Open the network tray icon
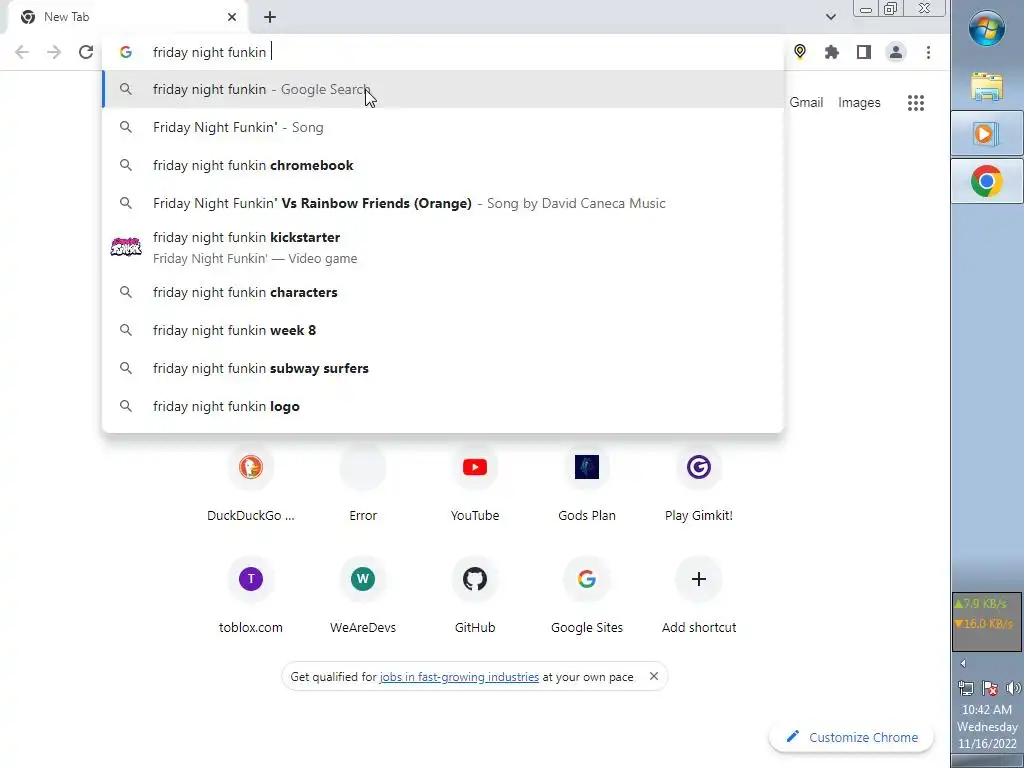Viewport: 1024px width, 768px height. pyautogui.click(x=965, y=688)
